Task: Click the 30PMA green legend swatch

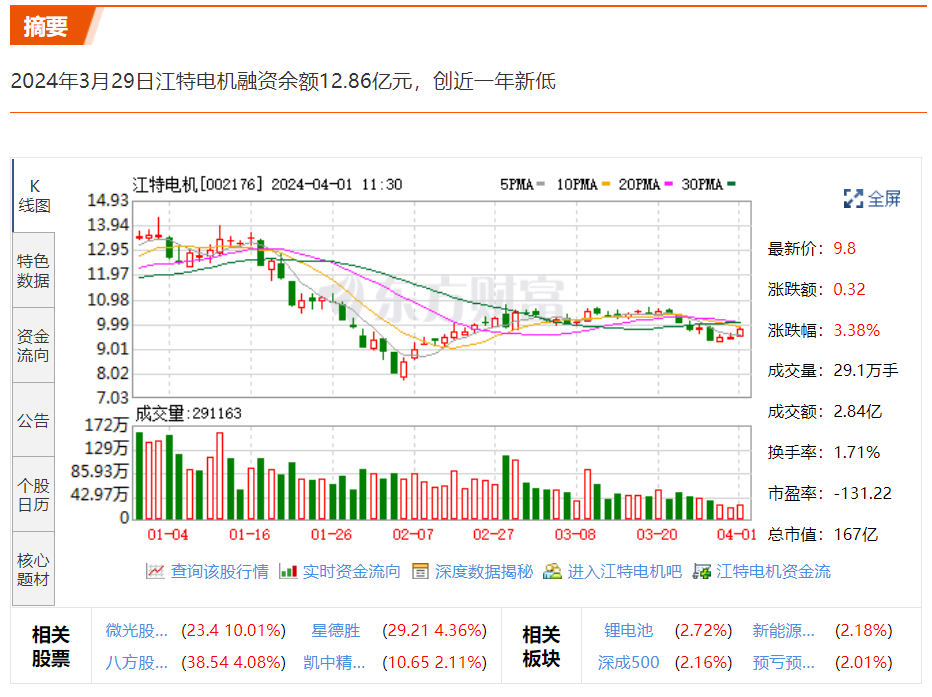Action: 732,184
